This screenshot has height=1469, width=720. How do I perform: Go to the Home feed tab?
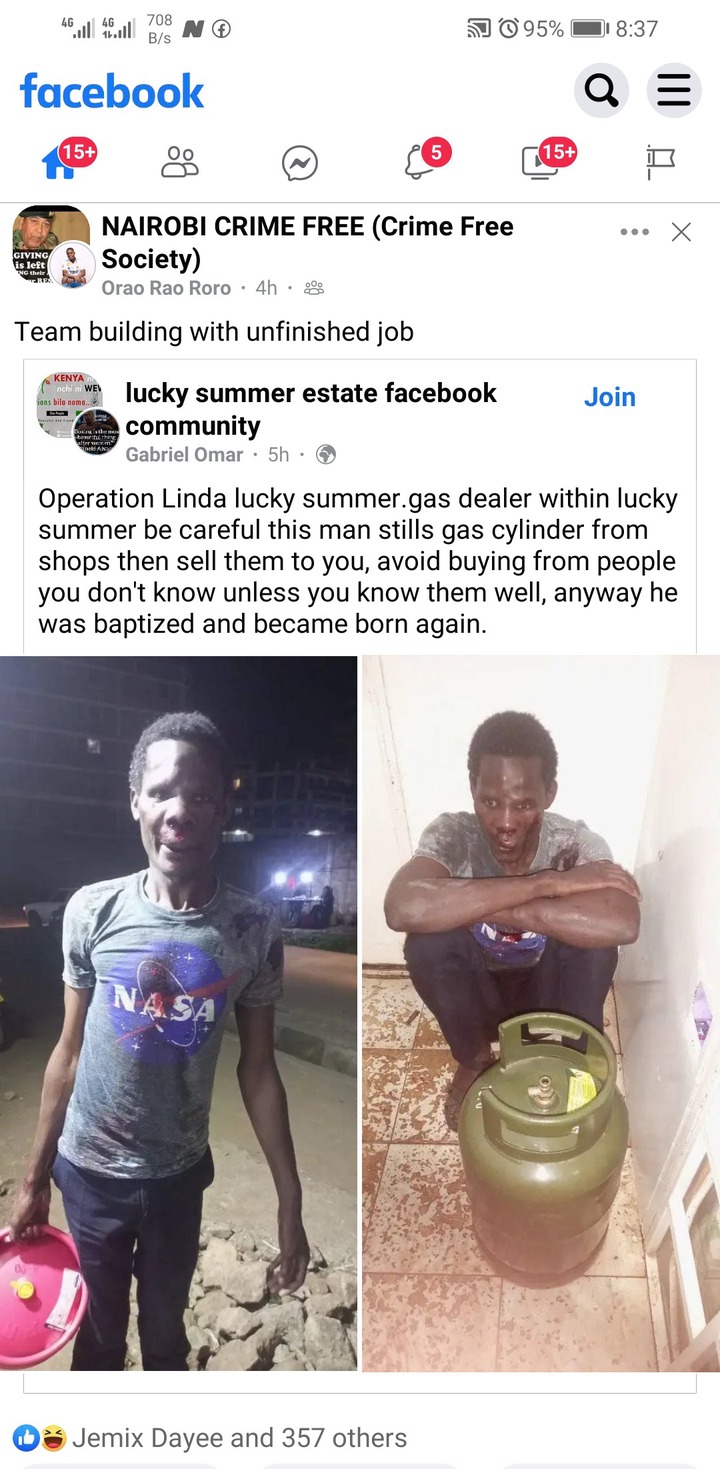(x=60, y=162)
